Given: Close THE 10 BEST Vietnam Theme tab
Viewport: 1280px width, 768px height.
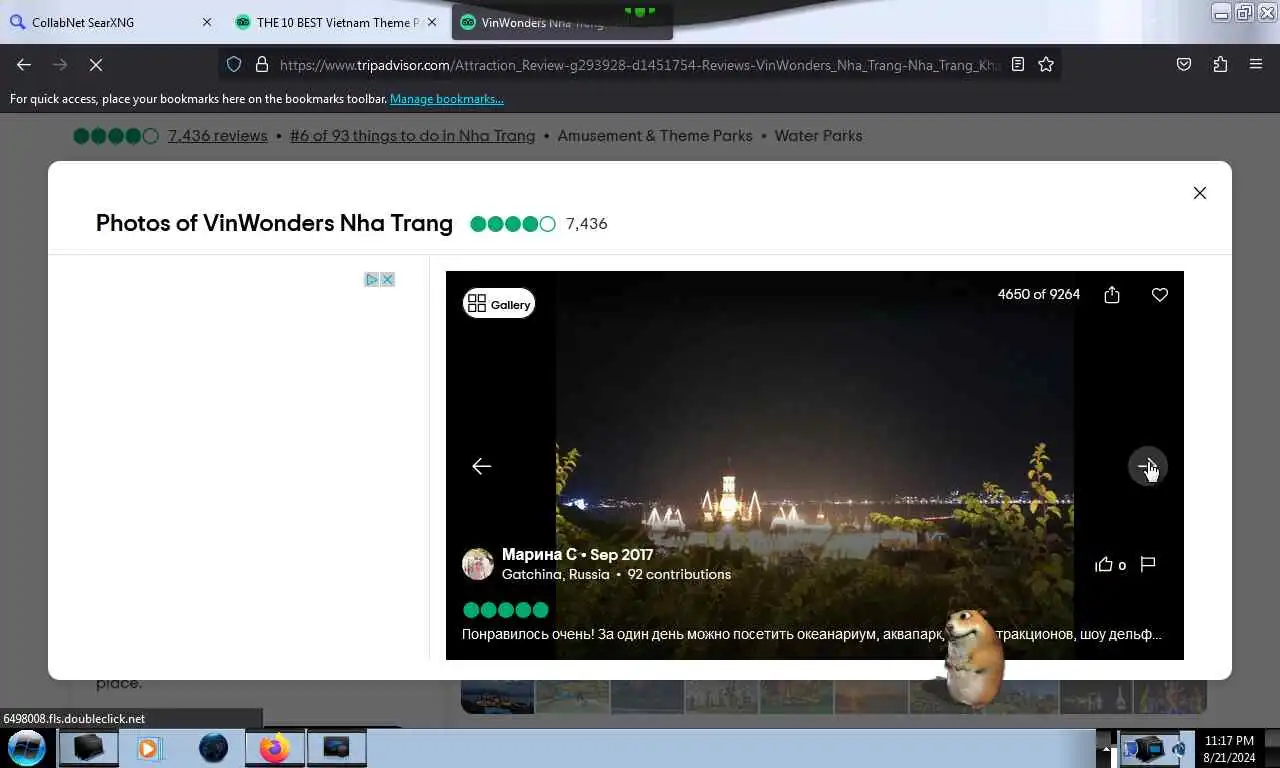Looking at the screenshot, I should [432, 22].
